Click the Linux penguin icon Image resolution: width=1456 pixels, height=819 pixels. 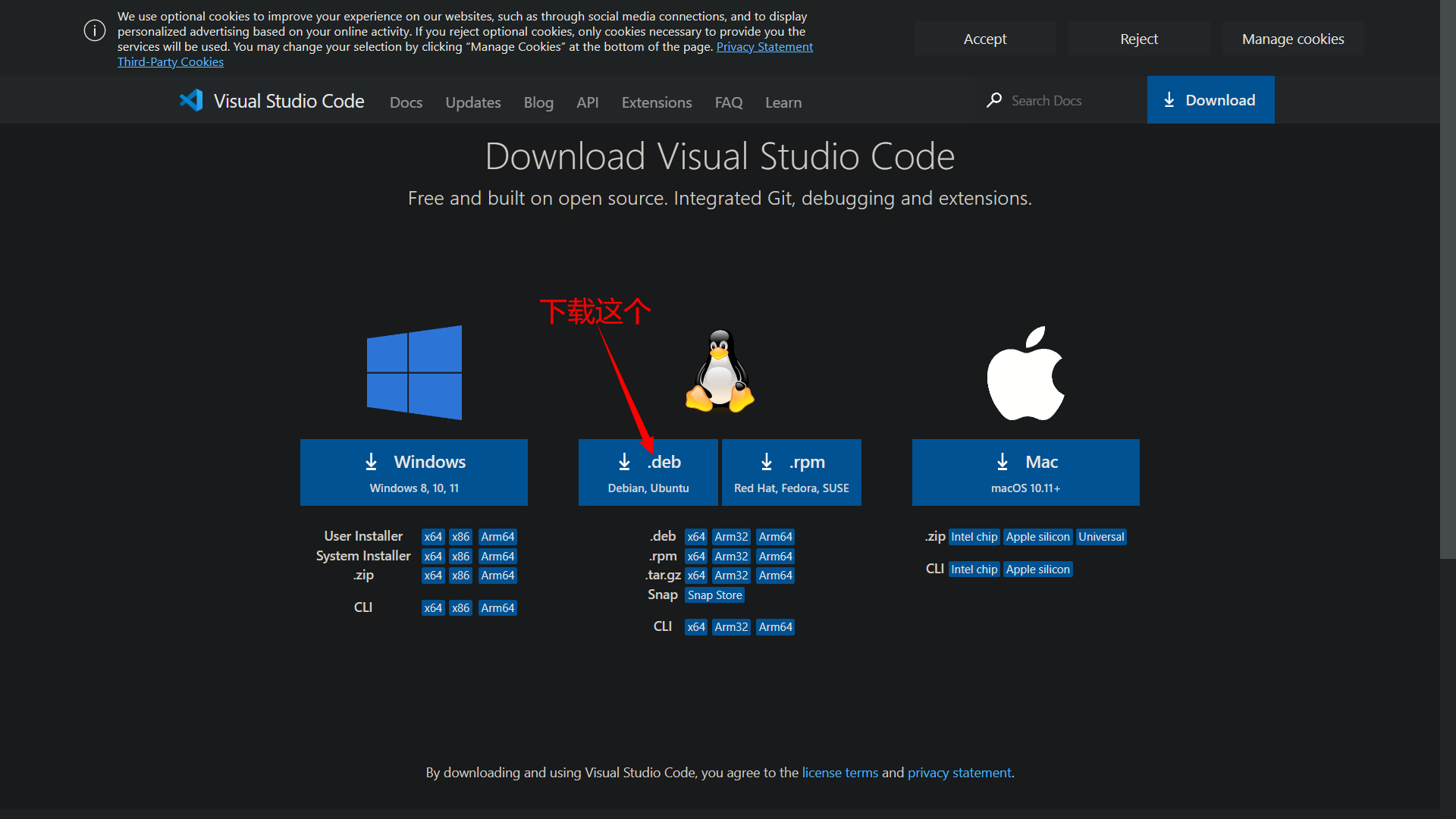pos(719,372)
